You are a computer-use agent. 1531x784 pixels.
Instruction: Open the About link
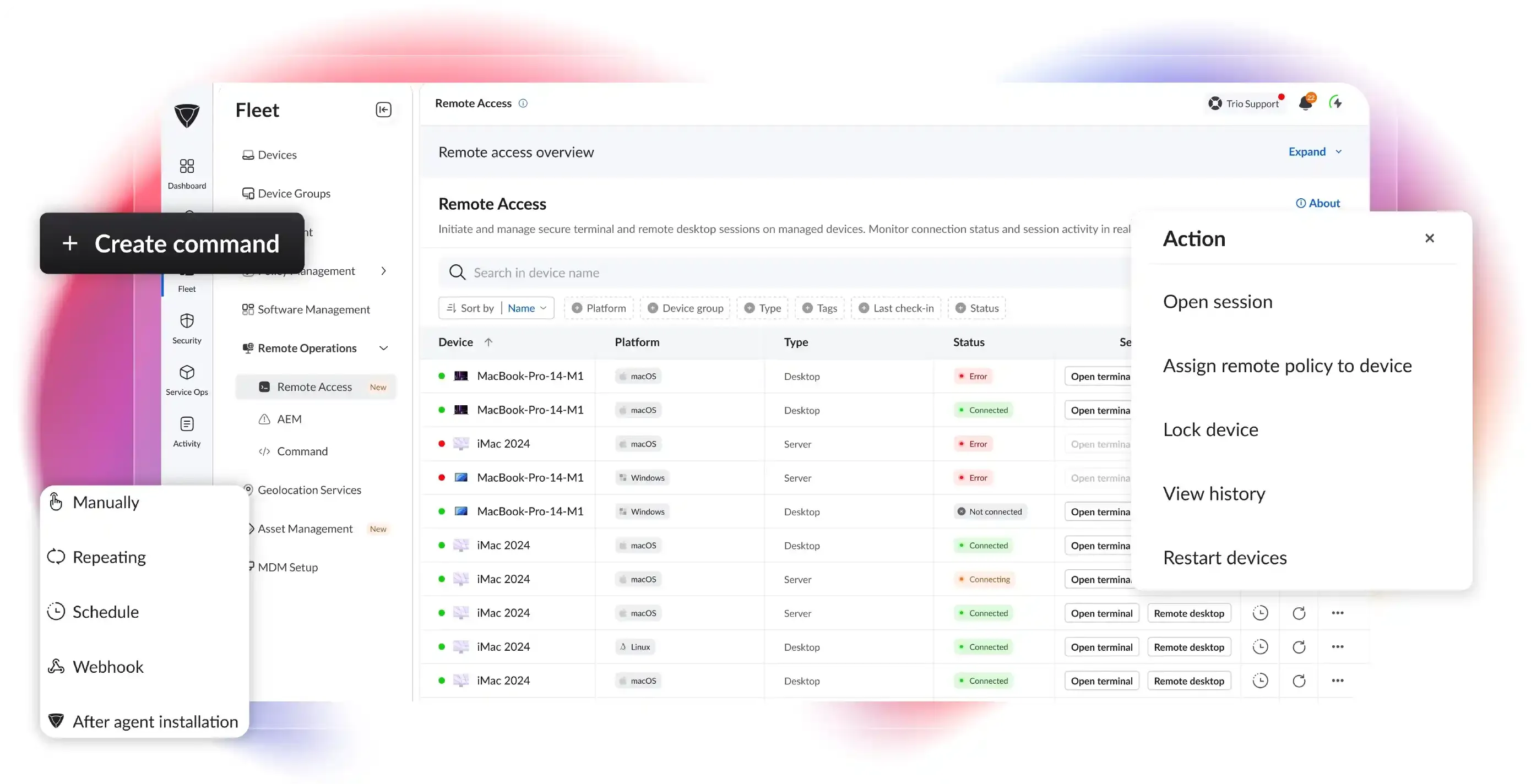pyautogui.click(x=1318, y=203)
